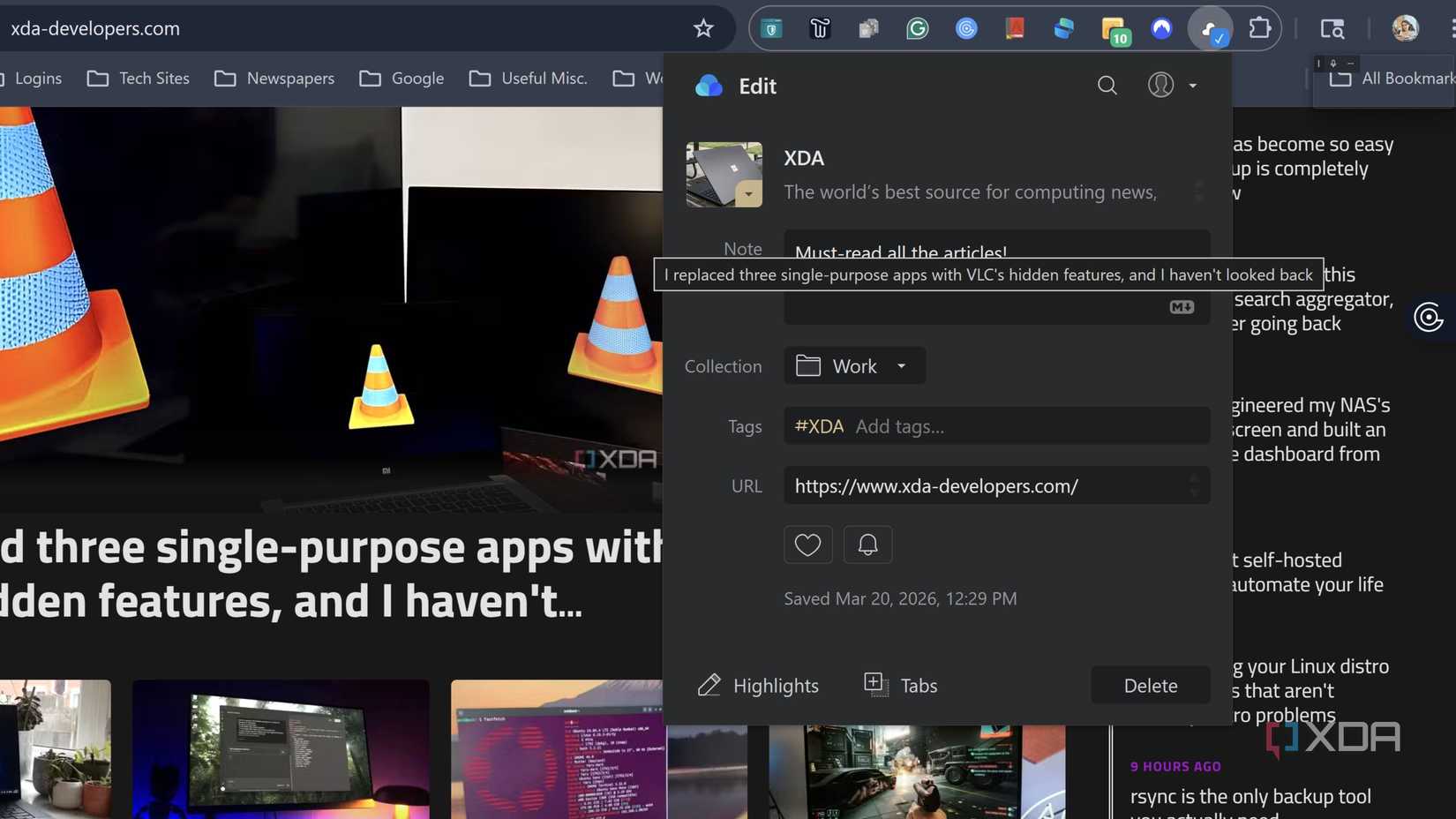Open the Raindrop.io extension icon in the toolbar
This screenshot has width=1456, height=819.
tap(1211, 28)
